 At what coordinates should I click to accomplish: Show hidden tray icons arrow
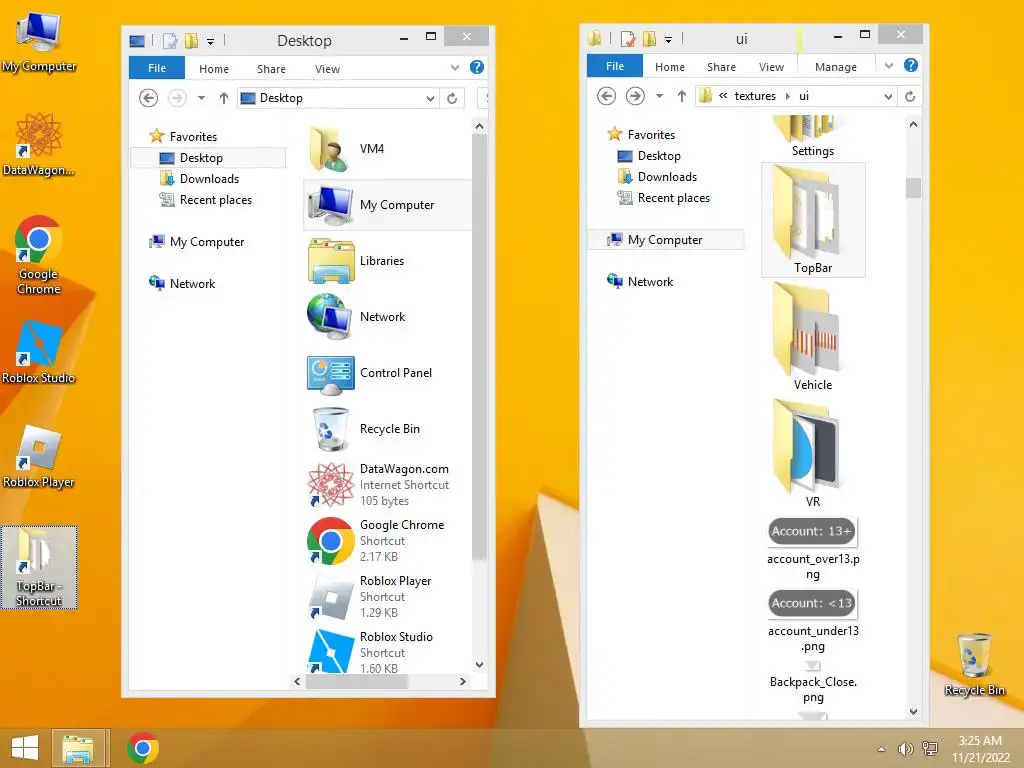882,749
